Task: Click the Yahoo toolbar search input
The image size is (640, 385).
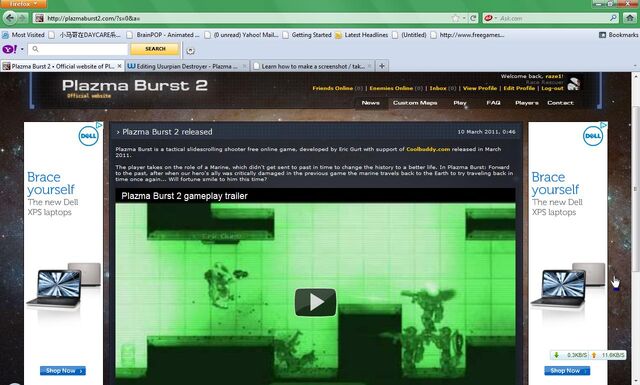Action: (x=78, y=49)
